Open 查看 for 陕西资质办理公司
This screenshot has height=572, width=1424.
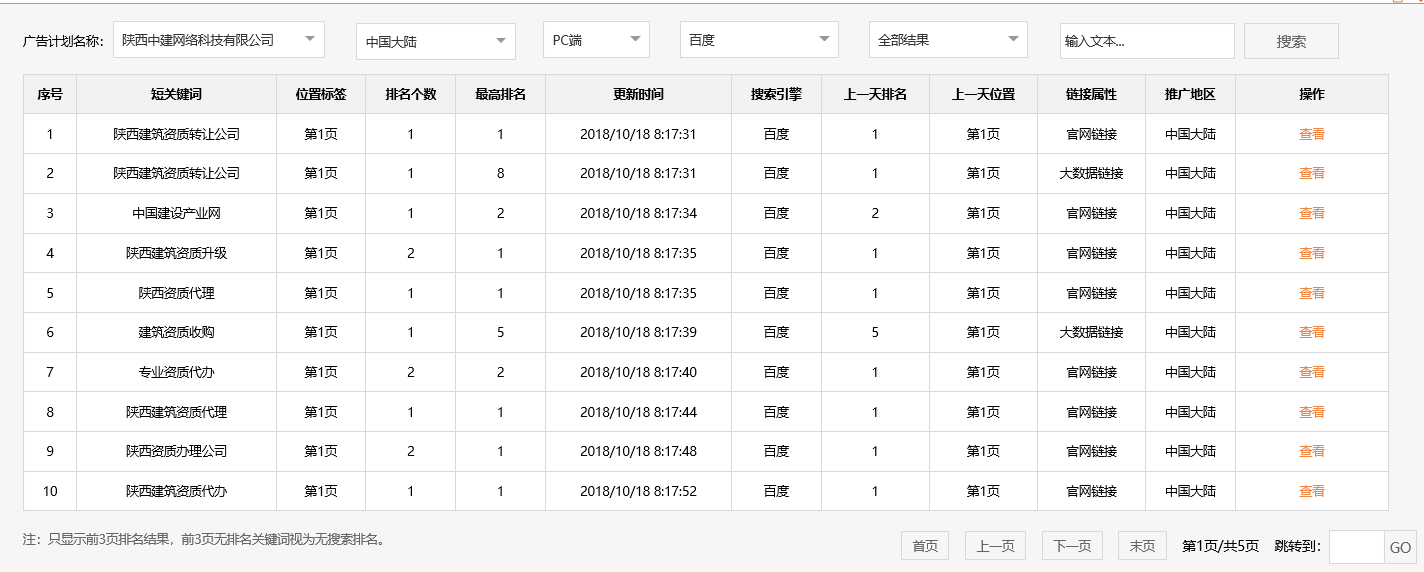[1311, 451]
